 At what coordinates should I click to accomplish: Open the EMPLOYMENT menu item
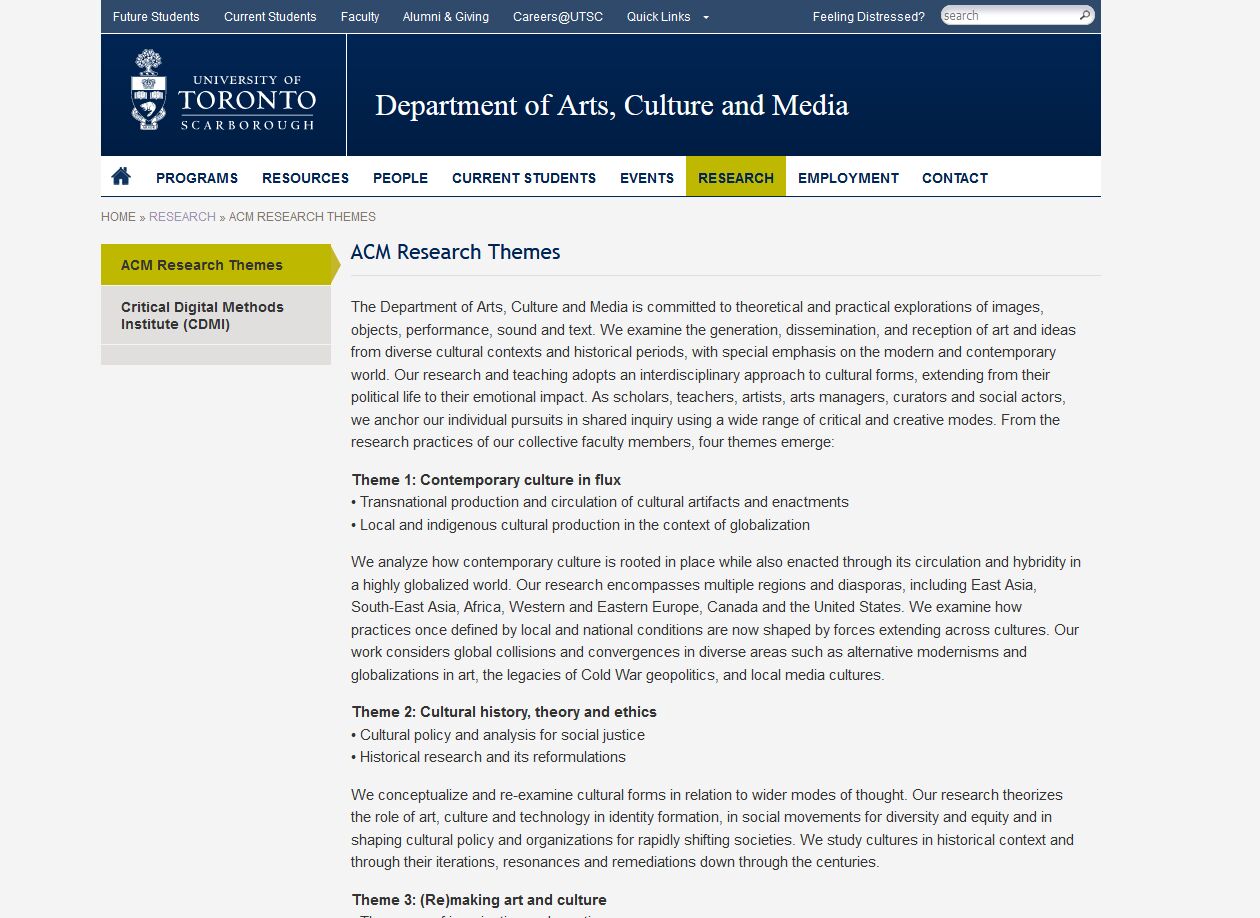coord(848,178)
